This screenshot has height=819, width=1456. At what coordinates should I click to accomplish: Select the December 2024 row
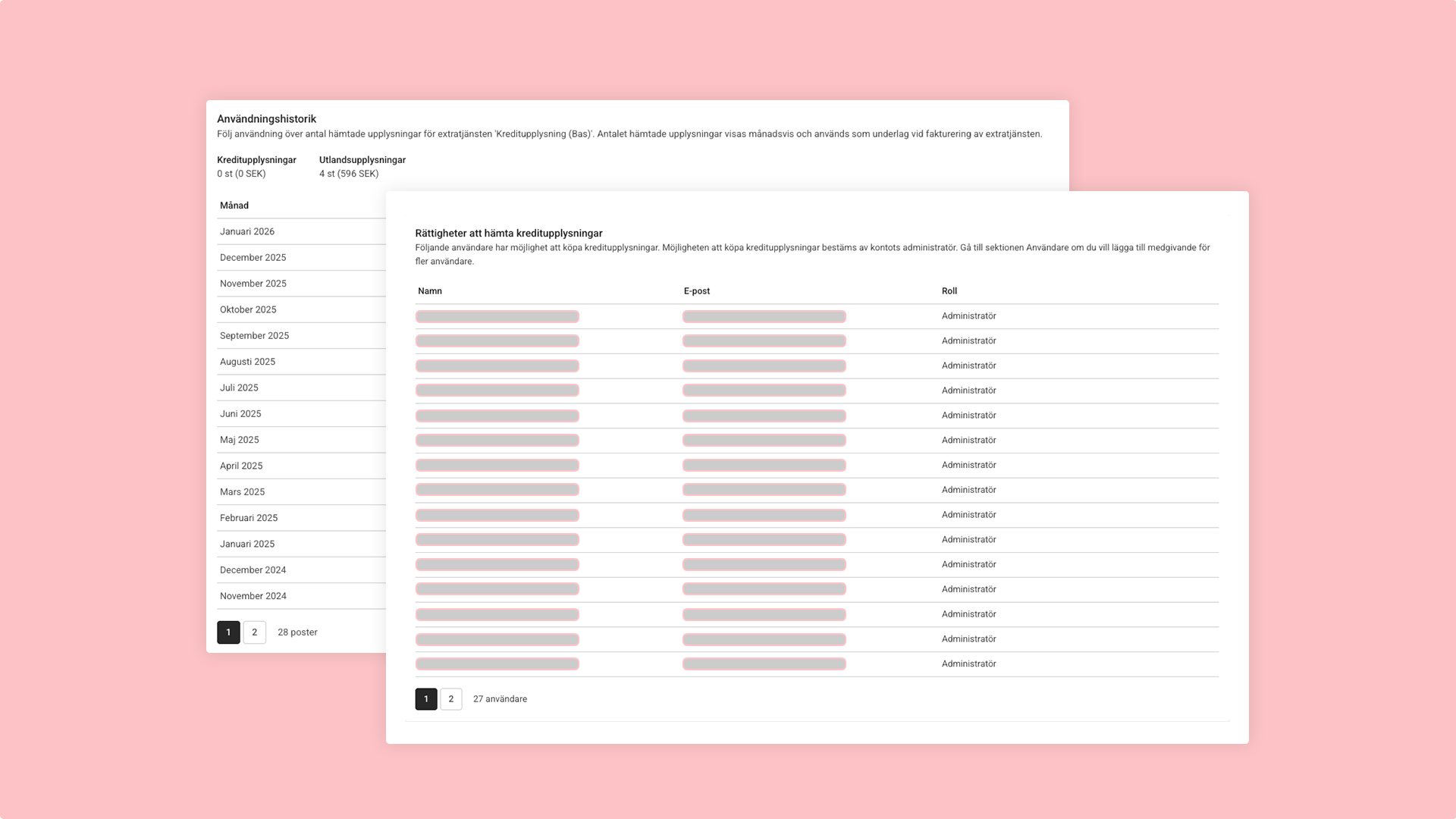(253, 570)
